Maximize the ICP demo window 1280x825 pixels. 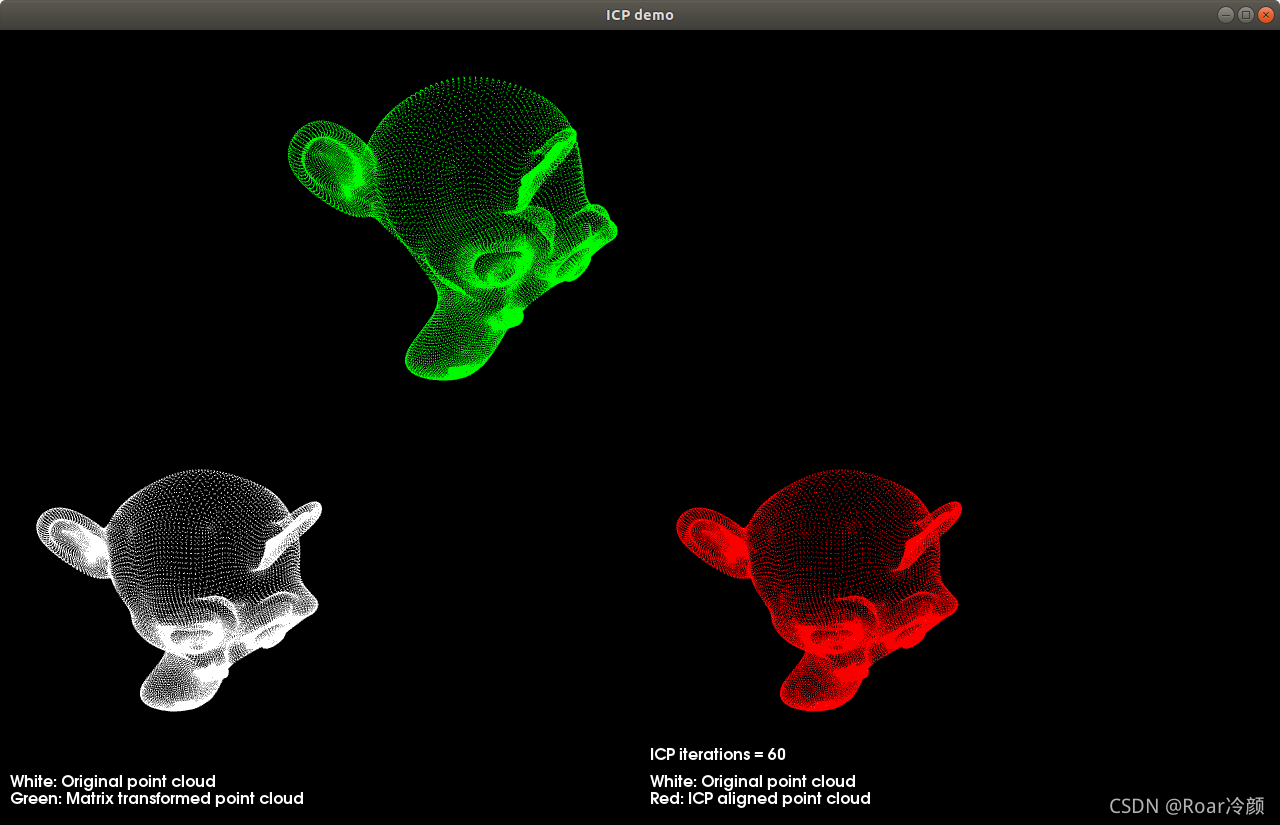click(x=1245, y=14)
